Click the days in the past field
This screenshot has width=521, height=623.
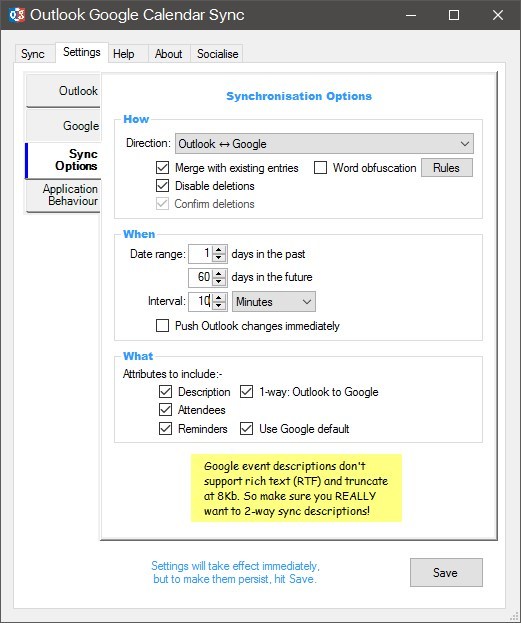pyautogui.click(x=201, y=253)
